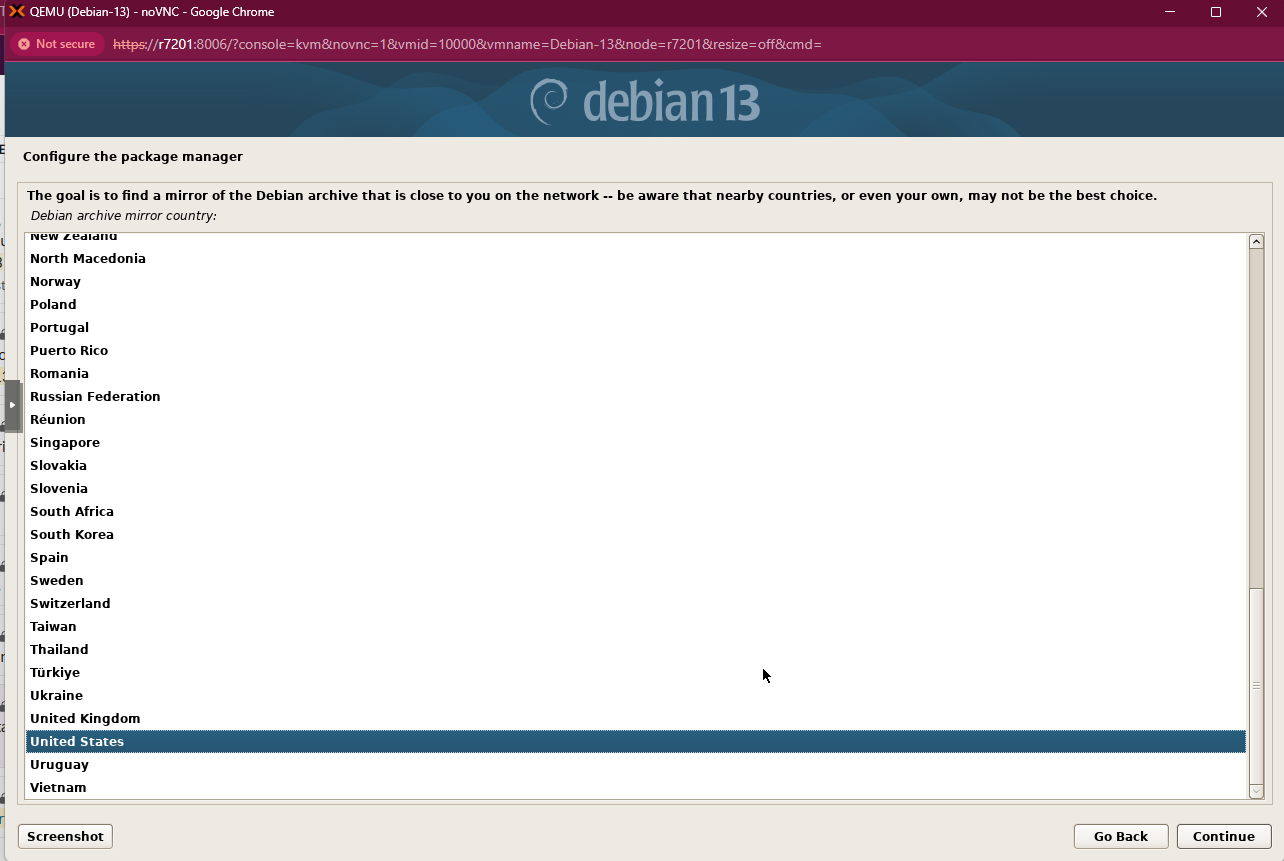Select Uruguay in the country list
Viewport: 1284px width, 861px height.
(x=59, y=765)
